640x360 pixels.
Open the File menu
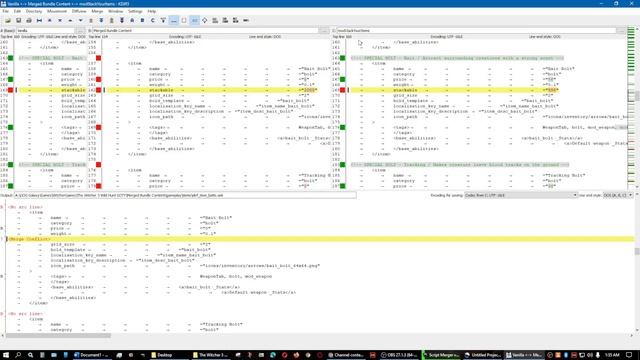point(5,11)
